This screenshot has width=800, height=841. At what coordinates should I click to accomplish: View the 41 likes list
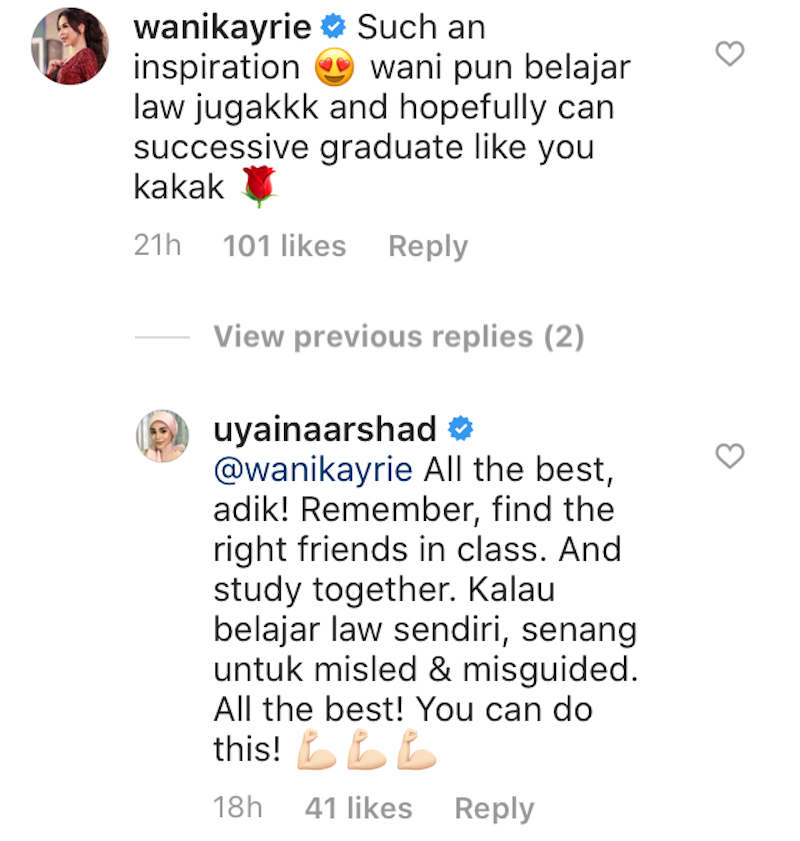358,808
